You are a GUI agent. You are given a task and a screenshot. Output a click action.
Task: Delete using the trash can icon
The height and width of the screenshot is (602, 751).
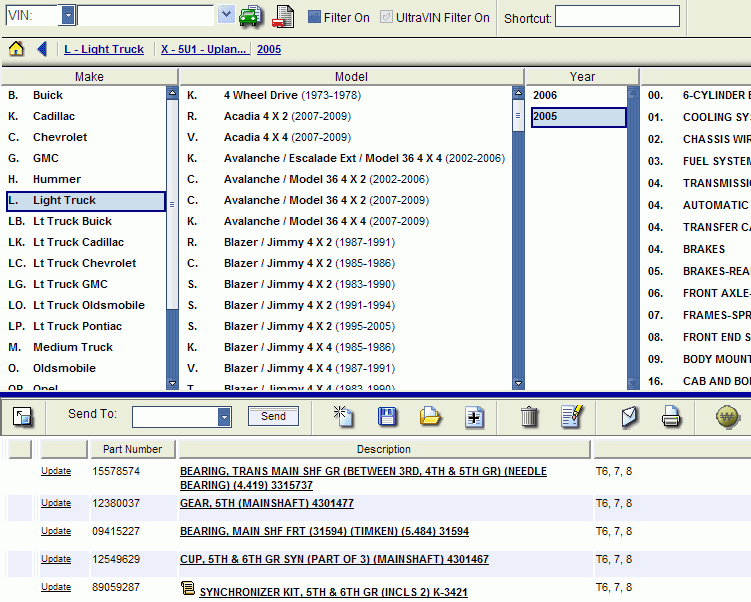coord(529,417)
